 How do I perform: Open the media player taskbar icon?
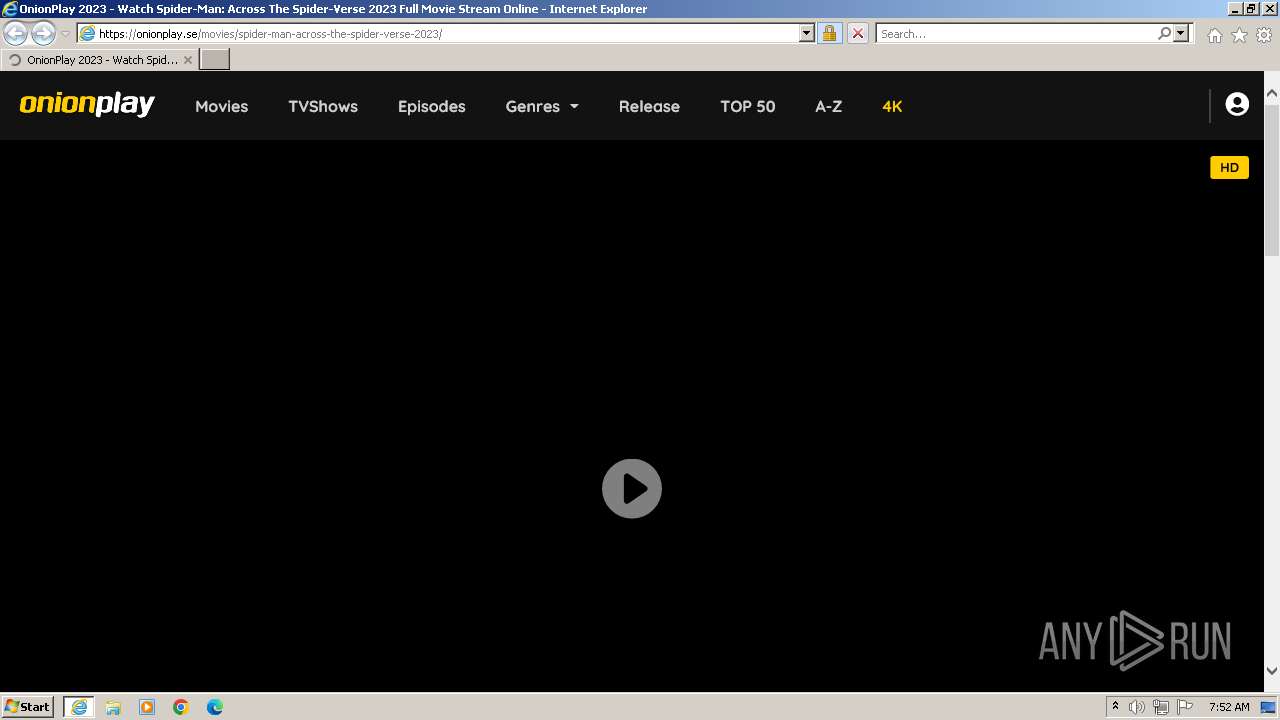click(147, 707)
